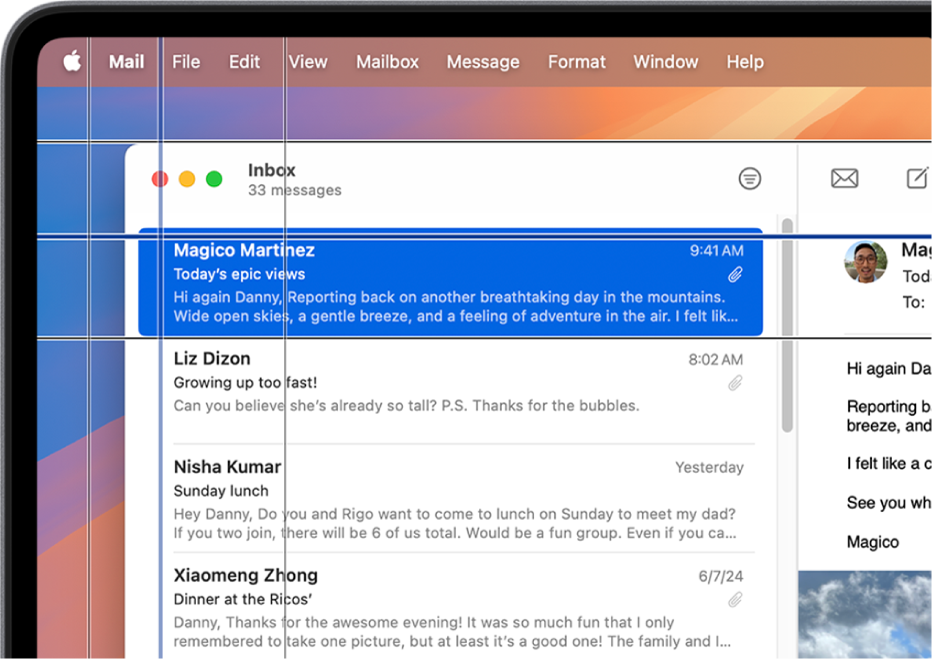Screen dimensions: 934x660
Task: Click paperclip icon on Magico Martinez's email
Action: tap(736, 274)
